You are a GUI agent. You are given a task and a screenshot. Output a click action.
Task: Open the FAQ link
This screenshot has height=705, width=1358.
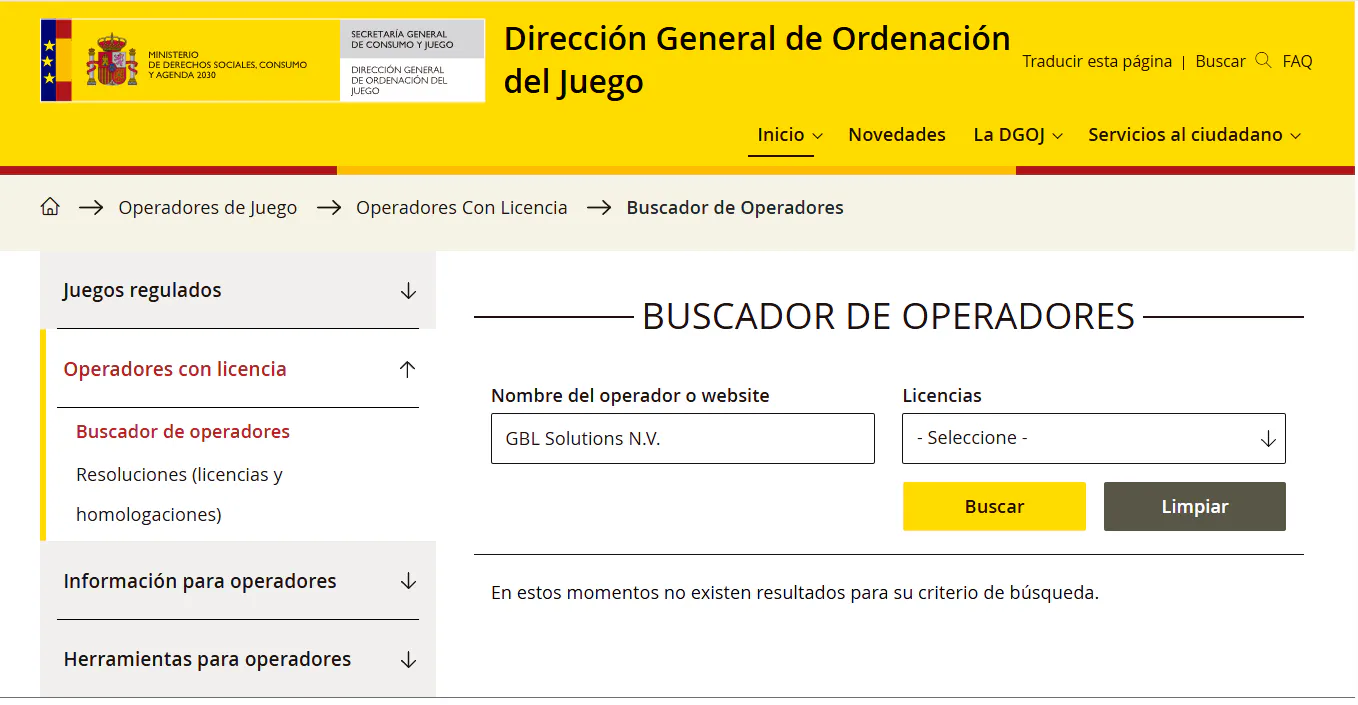[1297, 61]
